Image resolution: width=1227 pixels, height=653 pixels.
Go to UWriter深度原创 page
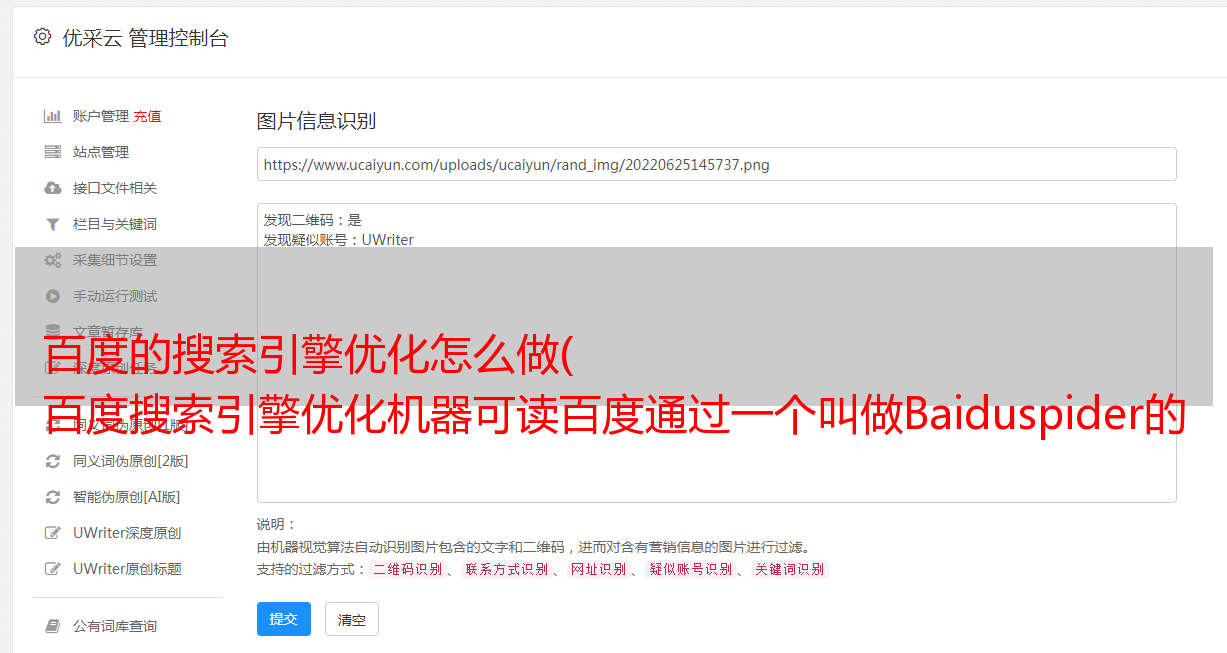pos(127,533)
